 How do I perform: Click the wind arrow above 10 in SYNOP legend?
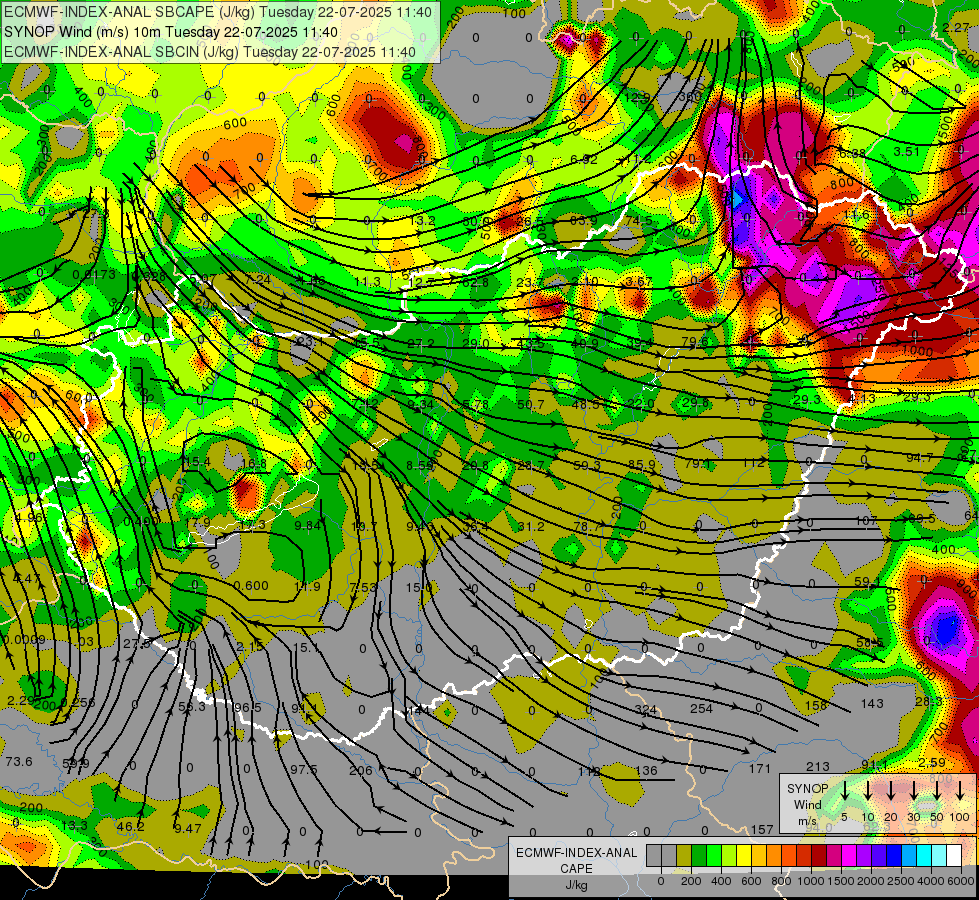click(867, 790)
